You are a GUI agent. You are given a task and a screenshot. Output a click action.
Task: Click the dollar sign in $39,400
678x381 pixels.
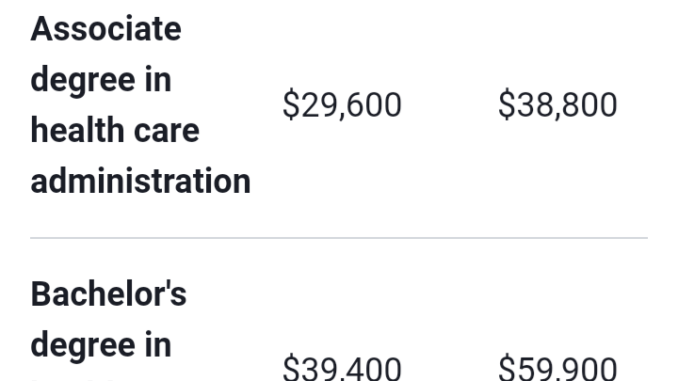coord(291,368)
